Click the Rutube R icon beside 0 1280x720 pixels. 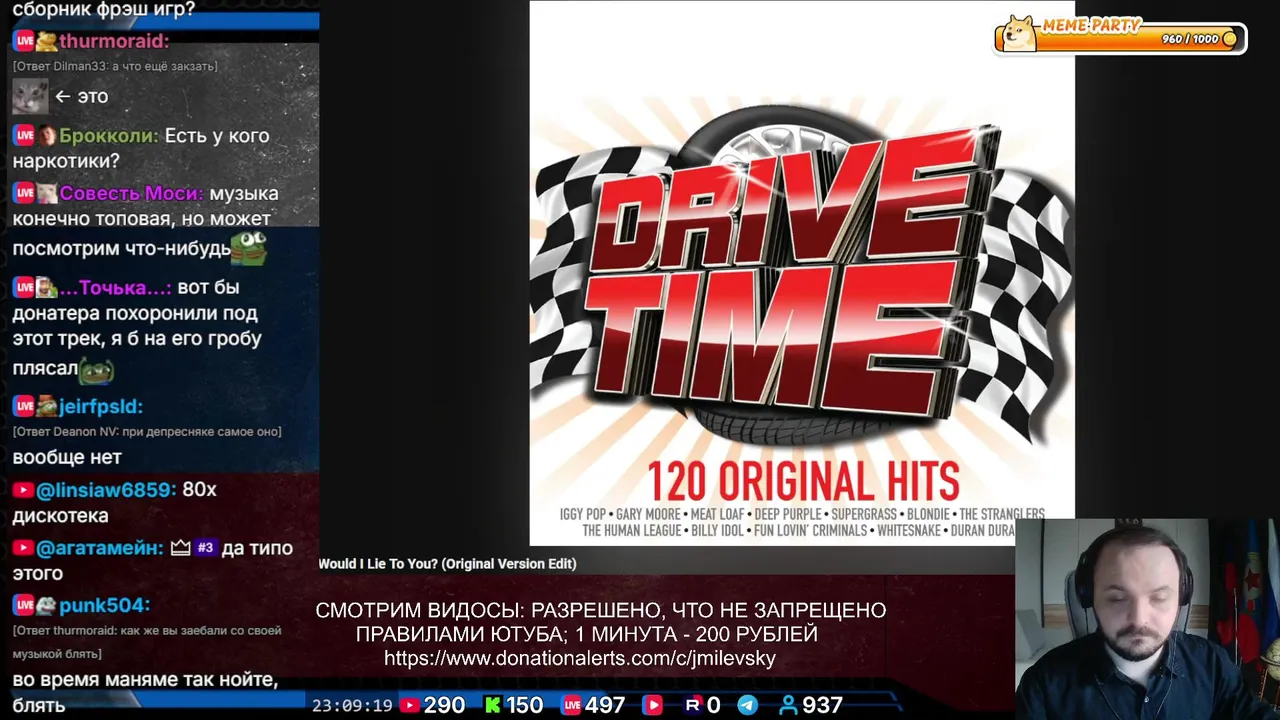[692, 706]
